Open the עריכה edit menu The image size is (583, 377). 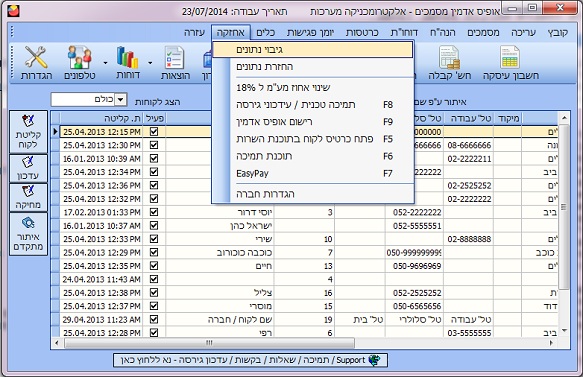(523, 32)
